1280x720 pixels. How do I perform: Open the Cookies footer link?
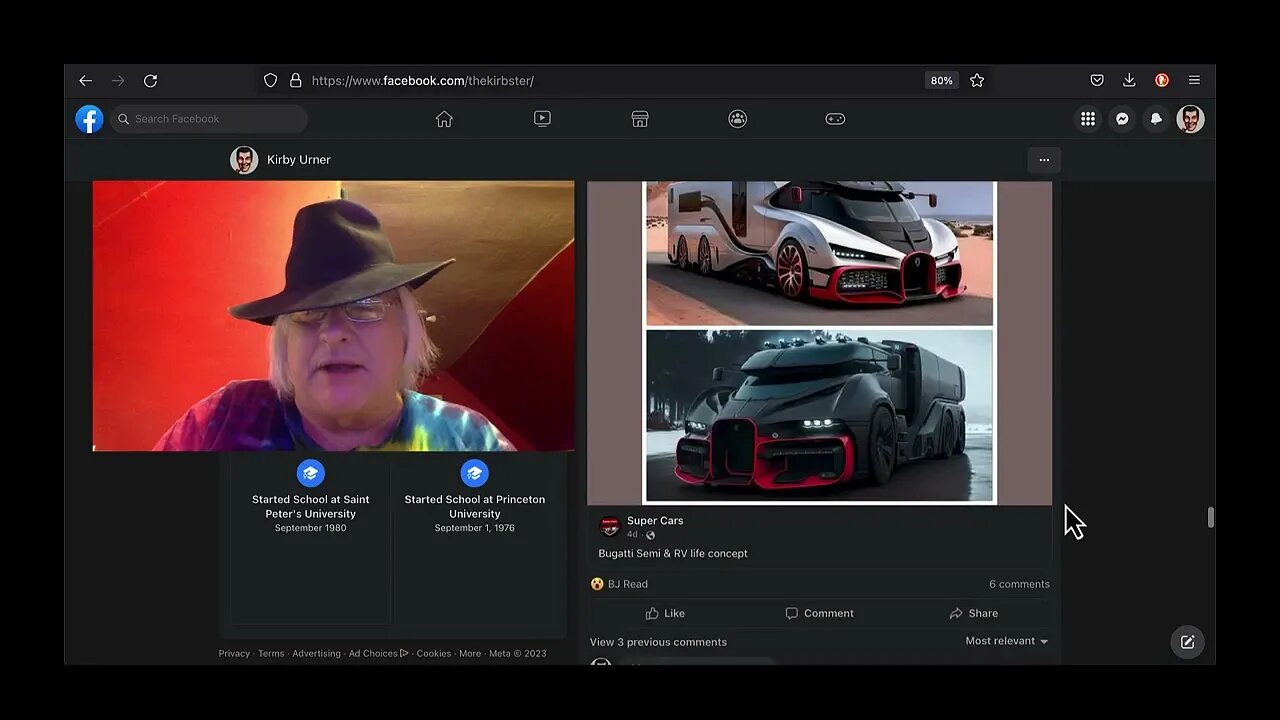point(434,653)
